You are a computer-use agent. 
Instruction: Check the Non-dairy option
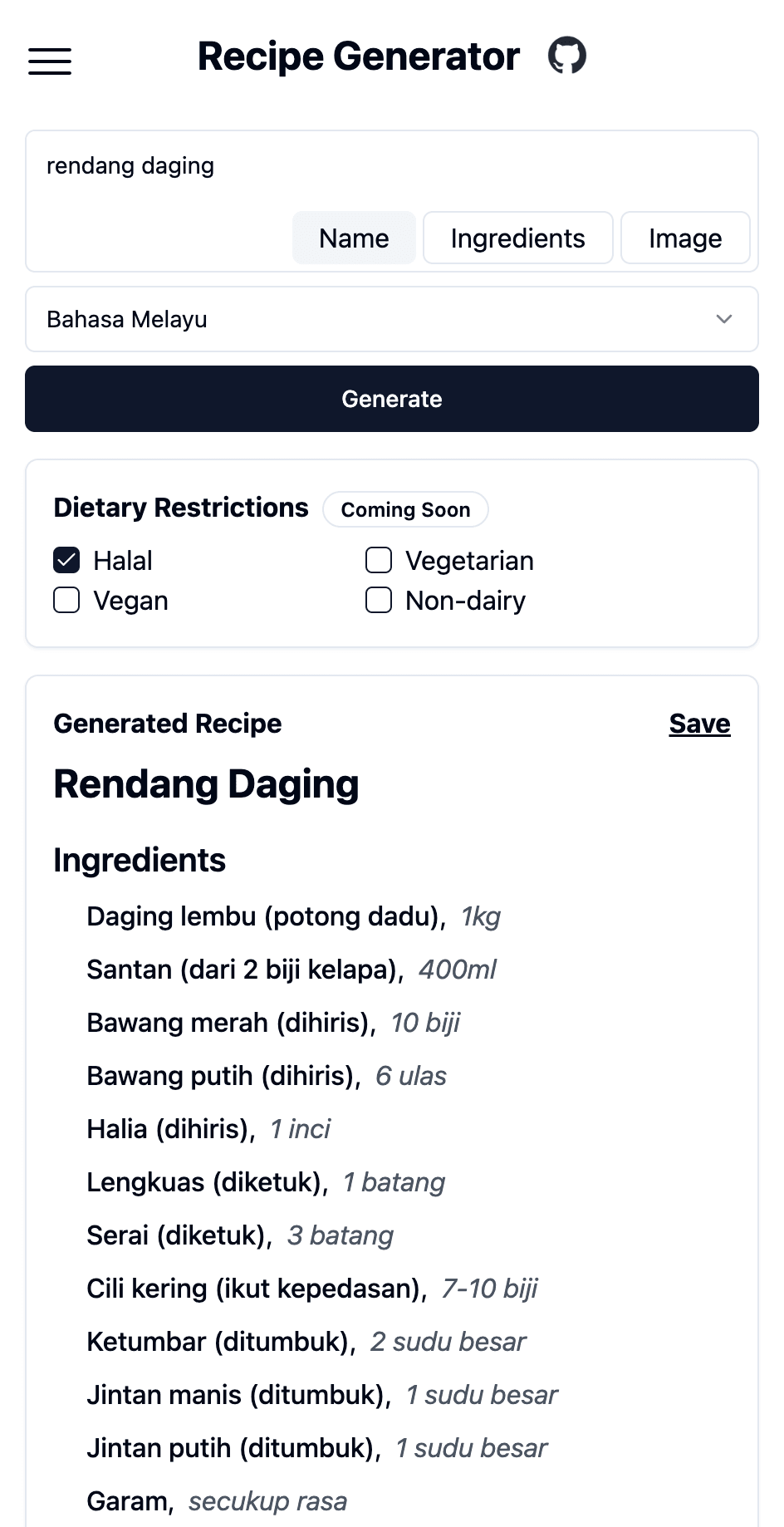(x=379, y=601)
